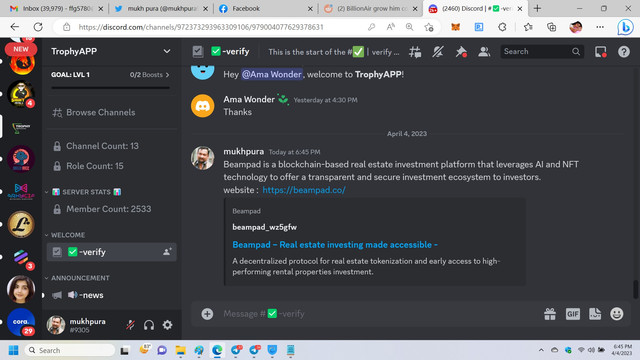Open notification settings bell icon
The image size is (640, 360).
[x=438, y=52]
